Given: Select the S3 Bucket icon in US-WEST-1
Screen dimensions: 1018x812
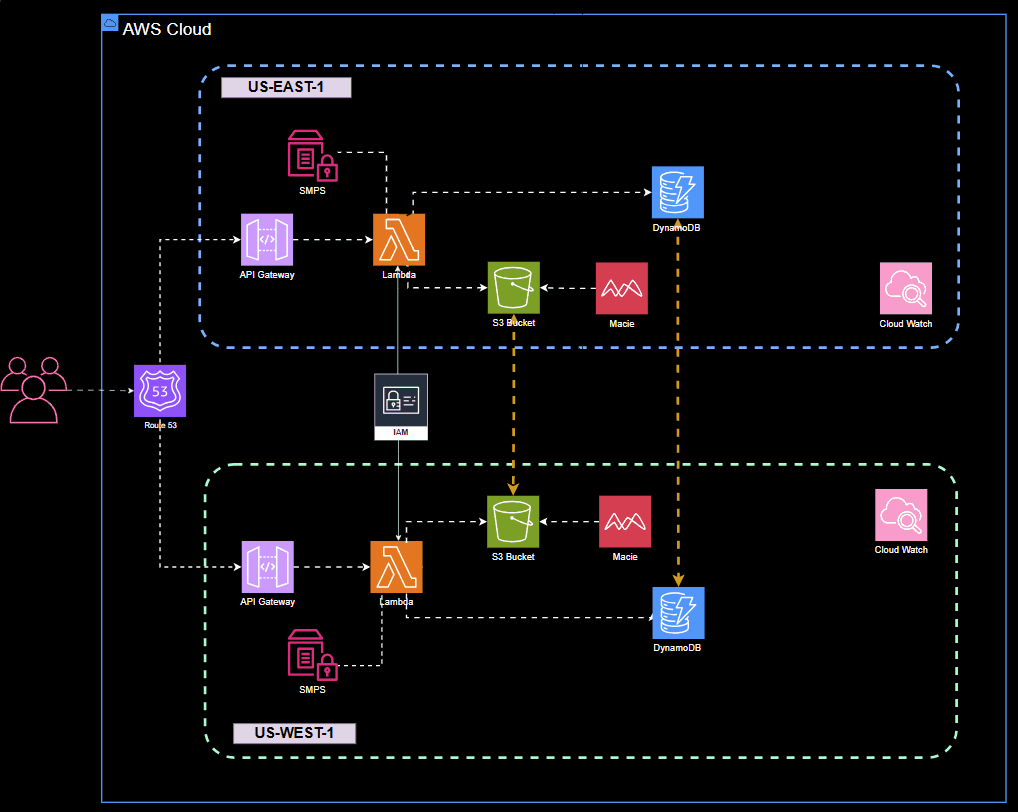Looking at the screenshot, I should coord(513,522).
